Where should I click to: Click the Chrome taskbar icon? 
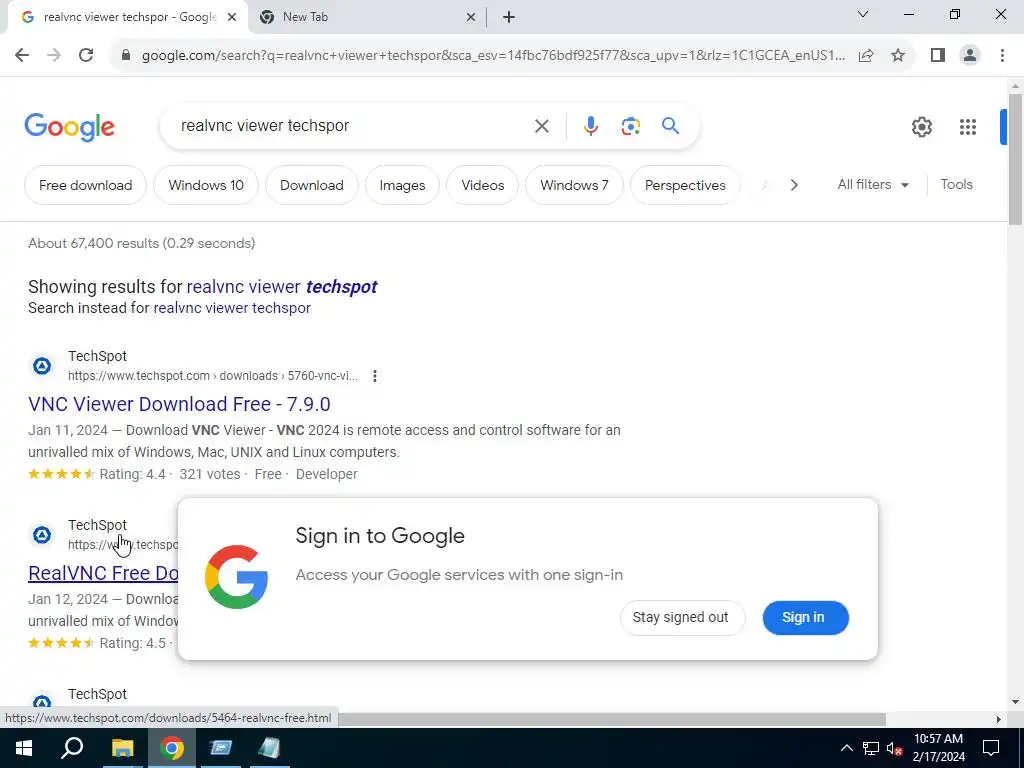[x=172, y=748]
